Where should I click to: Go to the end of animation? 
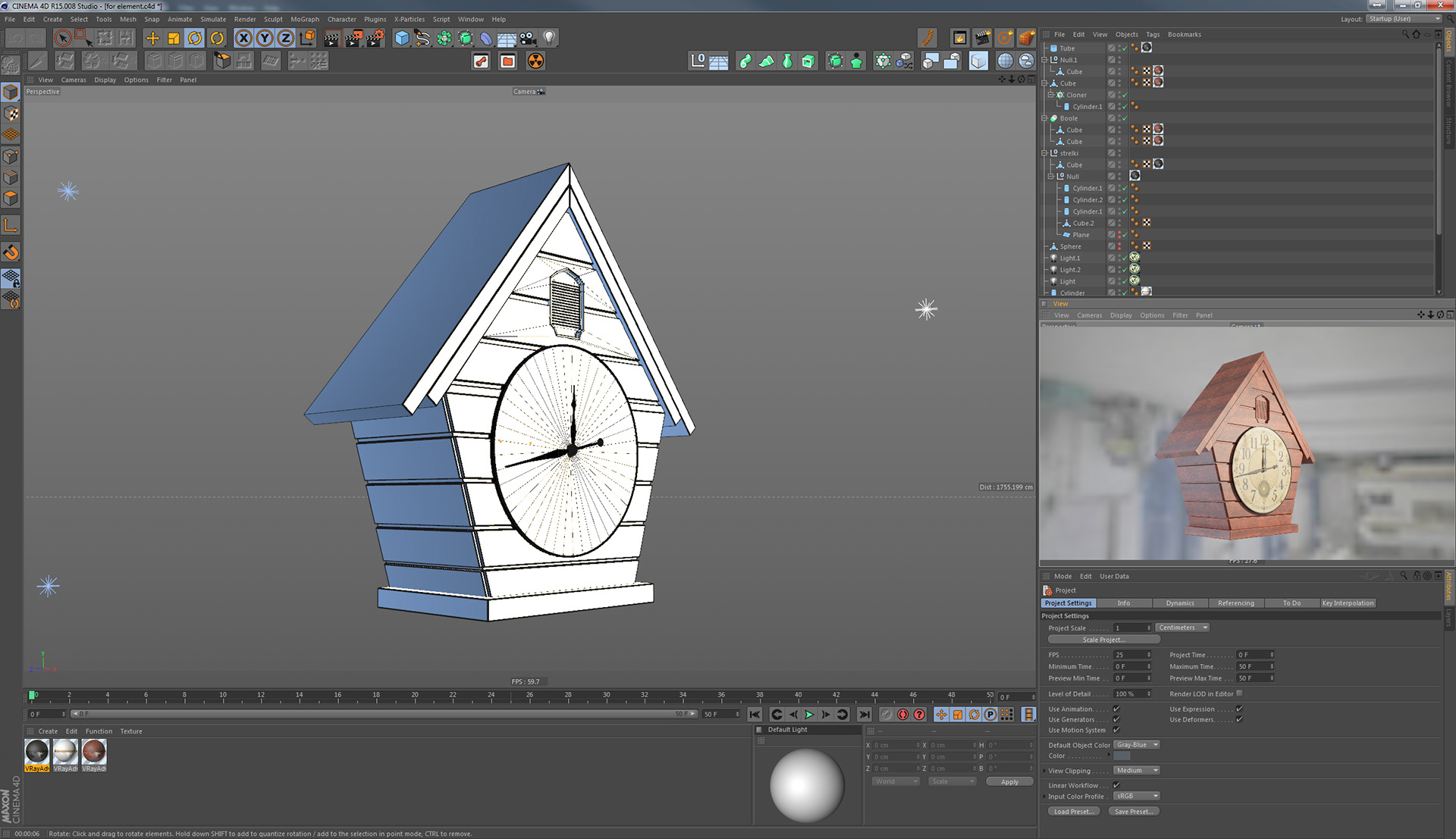click(864, 714)
